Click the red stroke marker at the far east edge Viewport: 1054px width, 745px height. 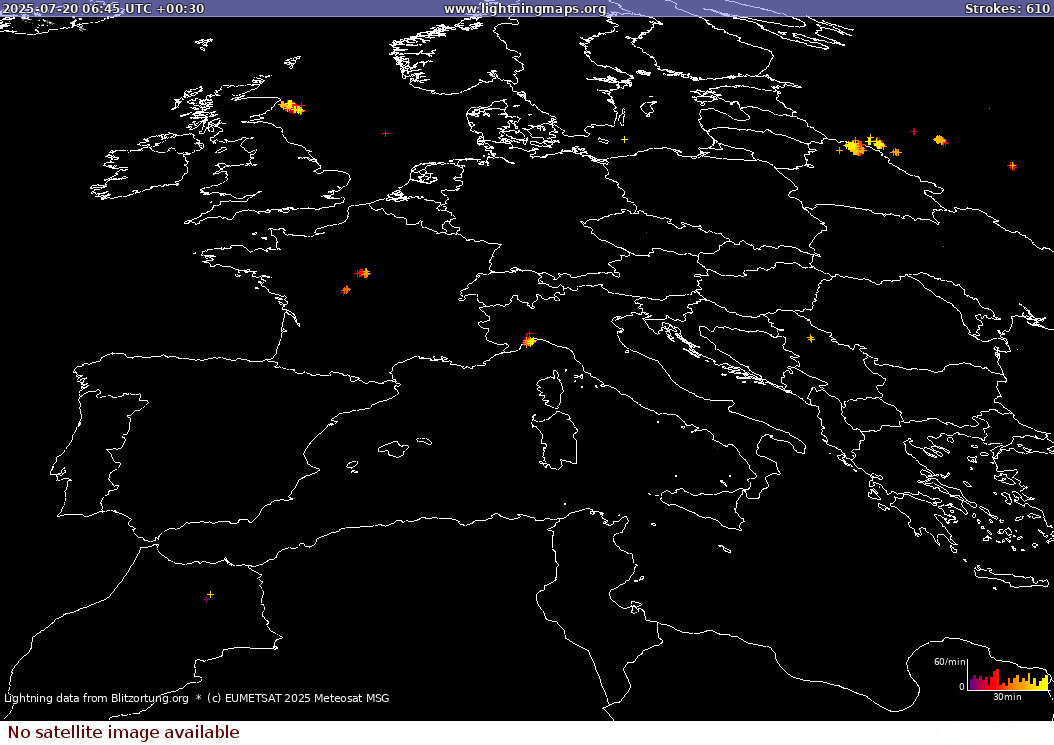point(1012,166)
